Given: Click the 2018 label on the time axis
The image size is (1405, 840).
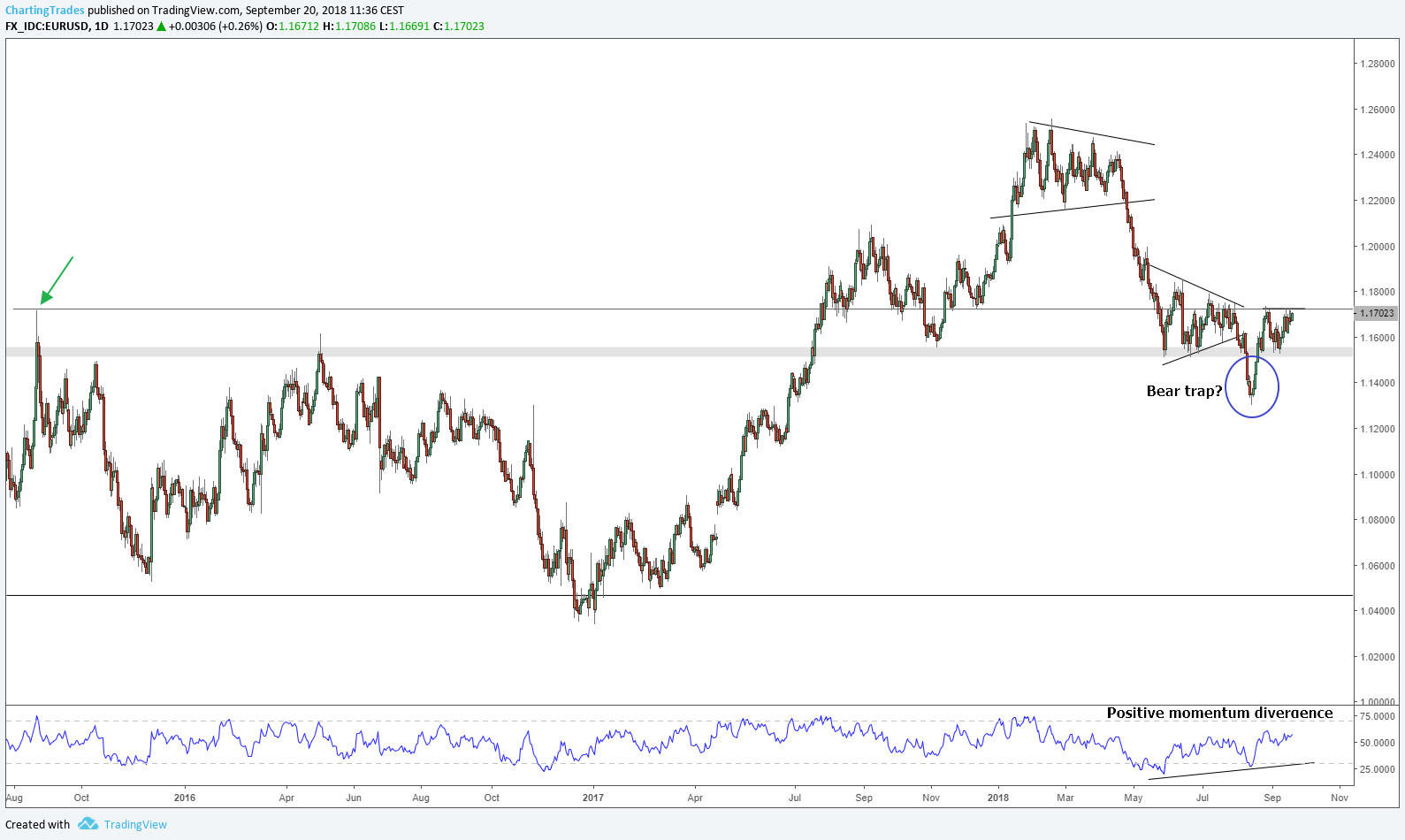Looking at the screenshot, I should click(x=998, y=798).
